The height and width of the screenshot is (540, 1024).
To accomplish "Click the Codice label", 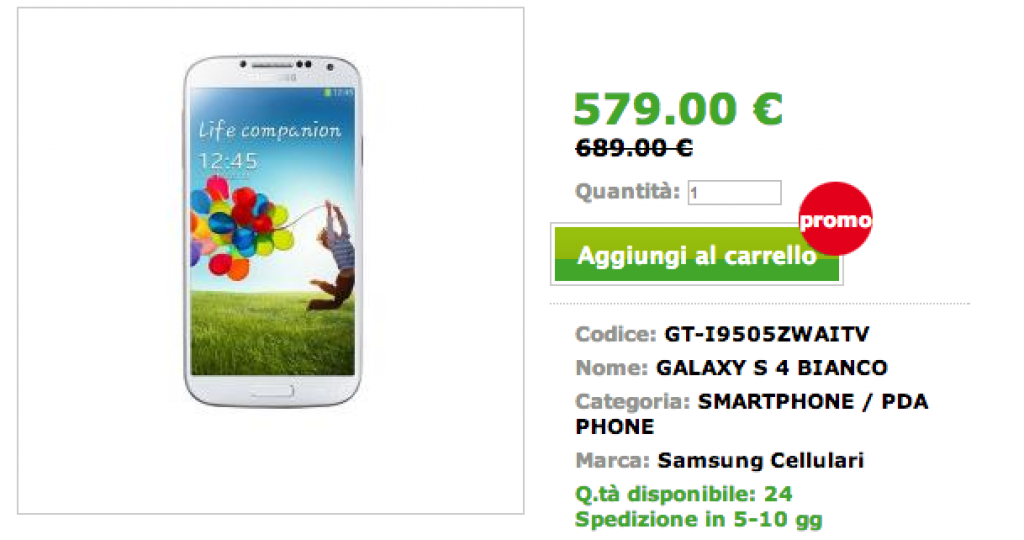I will 615,334.
